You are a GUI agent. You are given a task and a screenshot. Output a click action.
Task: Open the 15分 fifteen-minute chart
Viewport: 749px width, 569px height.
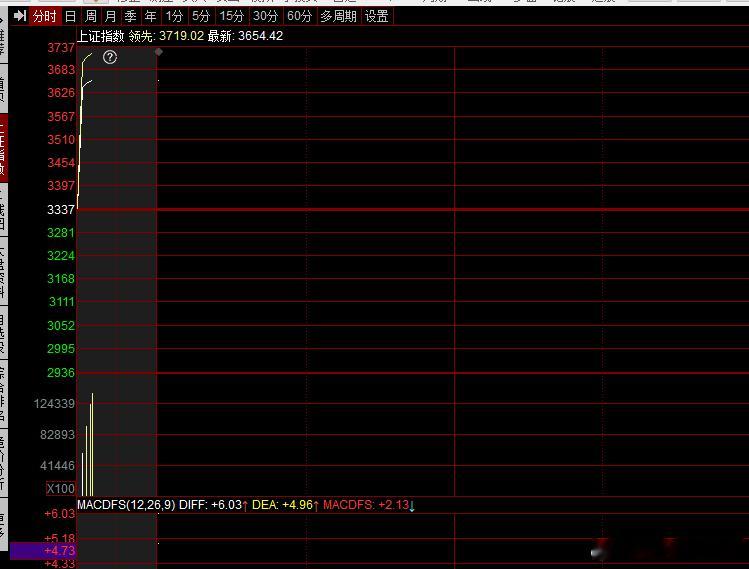pyautogui.click(x=232, y=16)
